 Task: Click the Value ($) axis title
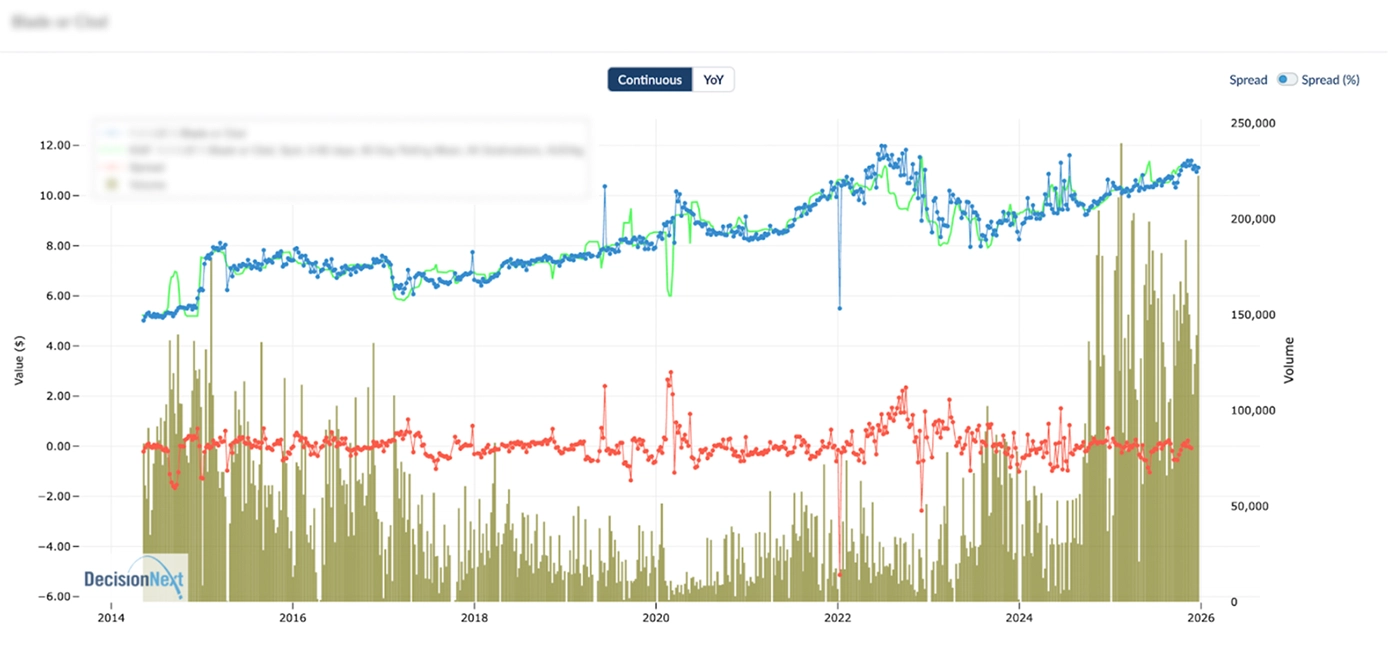click(19, 360)
